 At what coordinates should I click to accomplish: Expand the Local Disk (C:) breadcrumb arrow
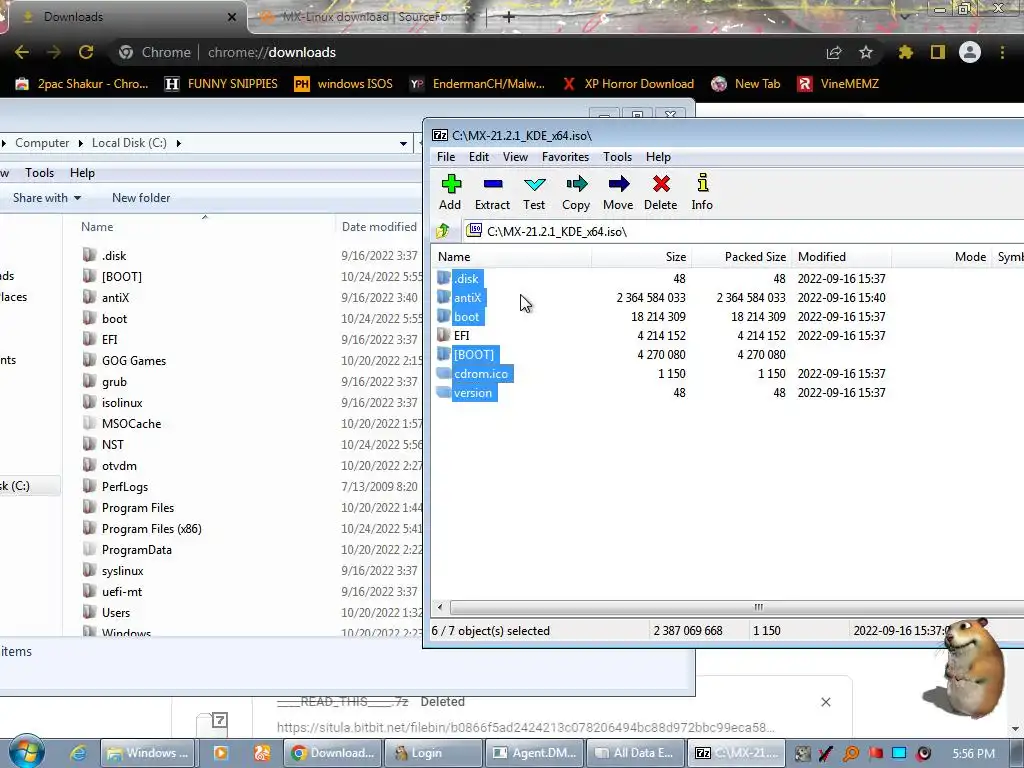coord(178,143)
